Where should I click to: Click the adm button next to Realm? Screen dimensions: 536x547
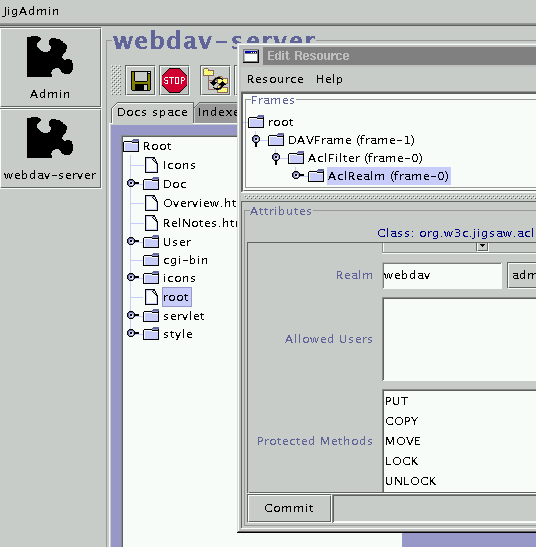(x=522, y=275)
